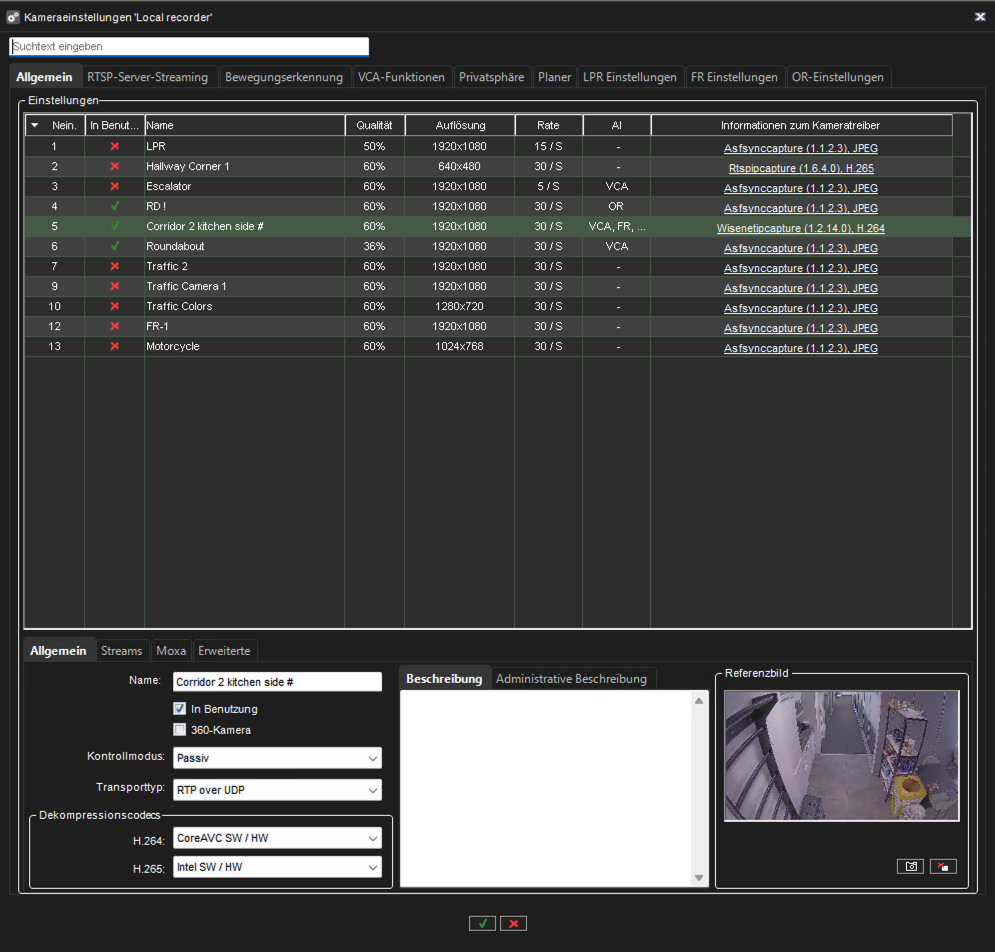Click the green confirm checkmark at the bottom
Image resolution: width=995 pixels, height=952 pixels.
click(x=482, y=923)
